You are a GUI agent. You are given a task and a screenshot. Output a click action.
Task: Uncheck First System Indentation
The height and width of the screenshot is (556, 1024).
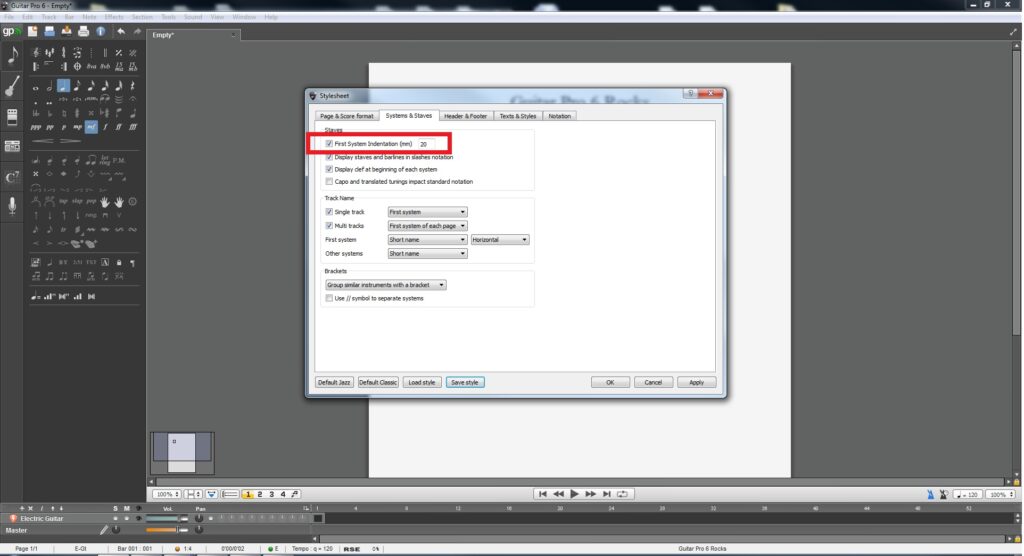pos(329,144)
